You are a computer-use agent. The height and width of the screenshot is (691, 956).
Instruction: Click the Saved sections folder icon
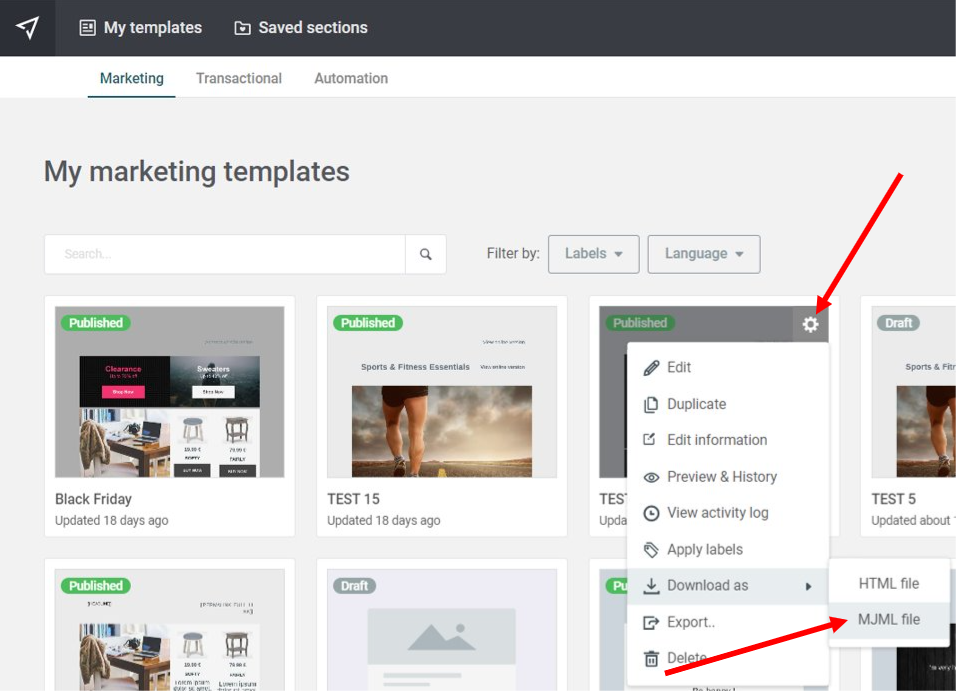242,28
